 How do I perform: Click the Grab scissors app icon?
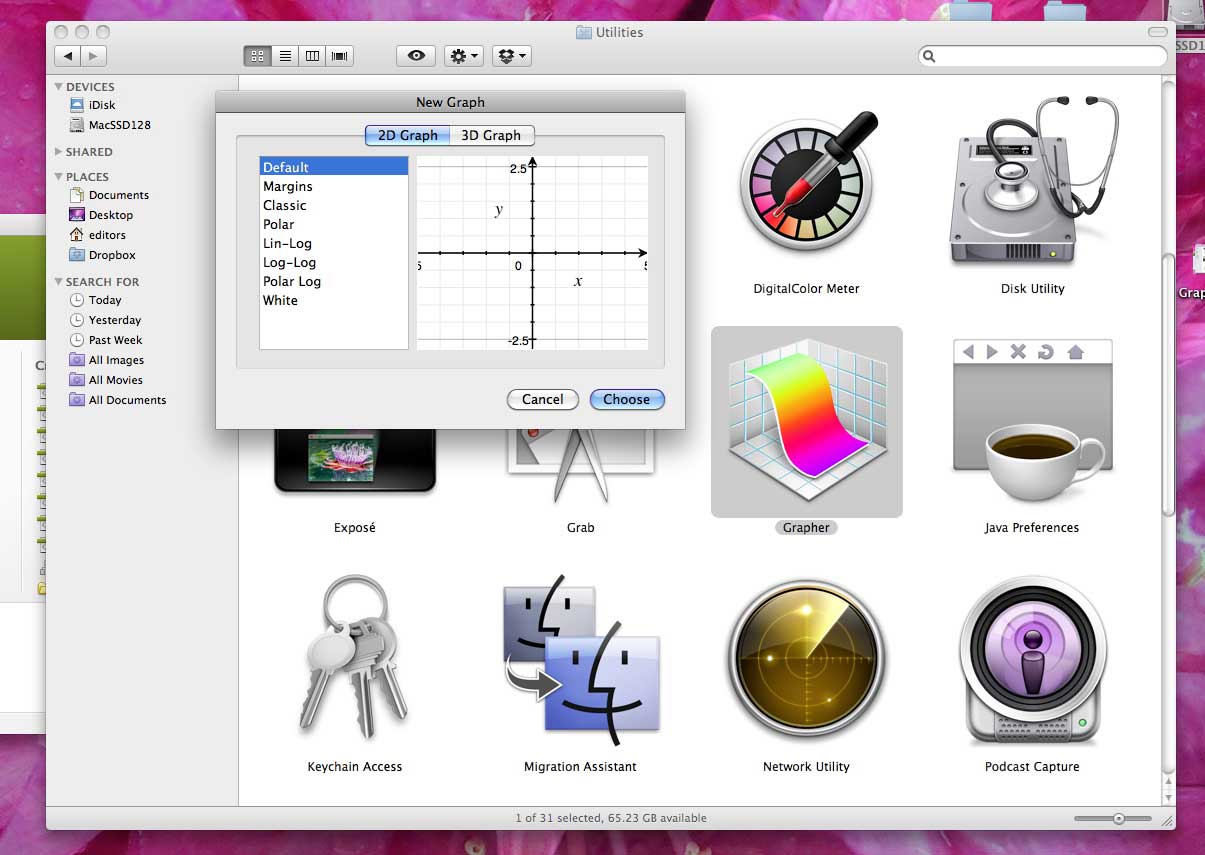580,465
